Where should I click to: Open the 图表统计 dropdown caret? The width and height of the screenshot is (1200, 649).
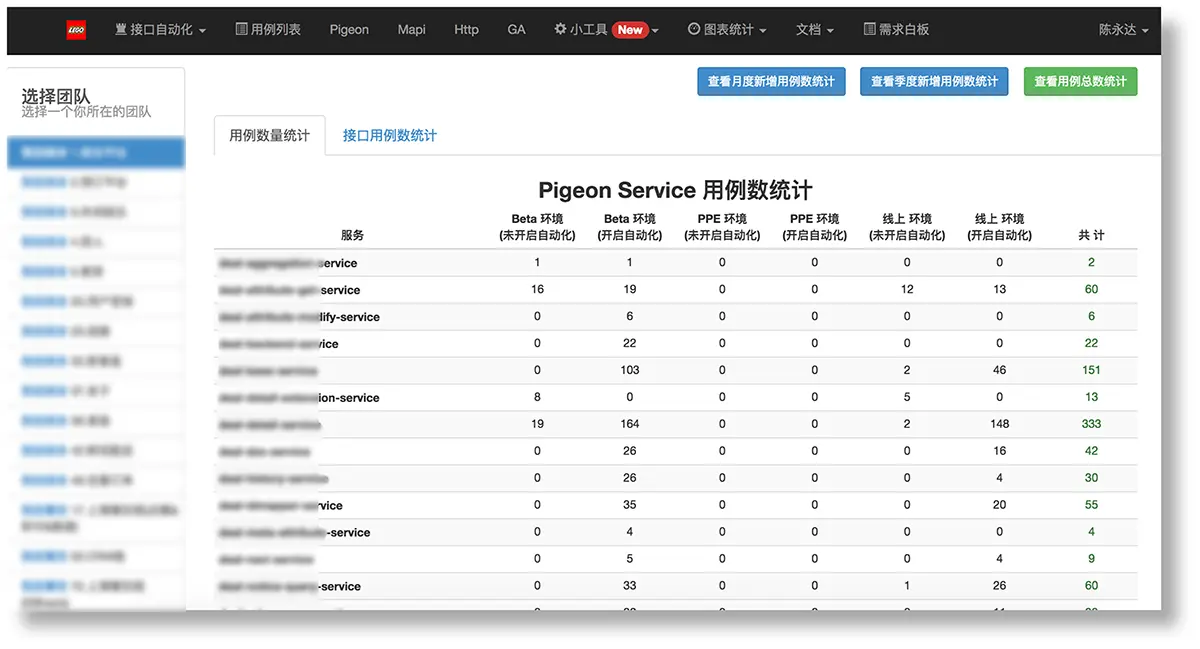point(763,31)
